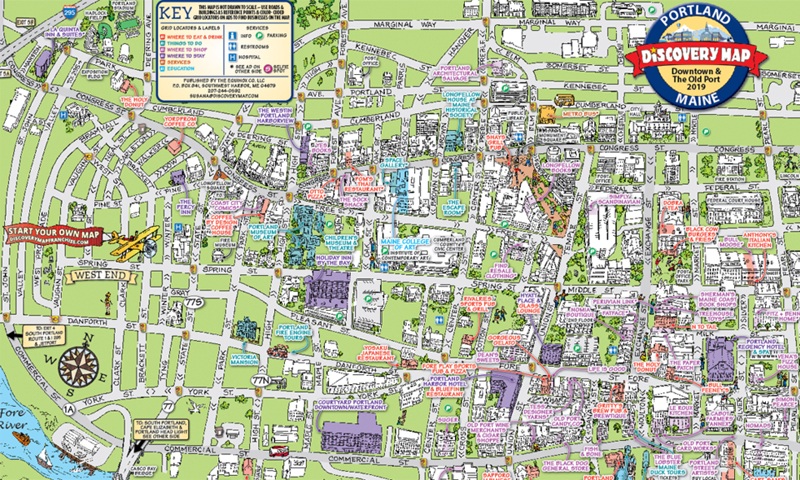Click the Start Your Own Map banner
Screen dimensions: 800x480
tap(54, 237)
